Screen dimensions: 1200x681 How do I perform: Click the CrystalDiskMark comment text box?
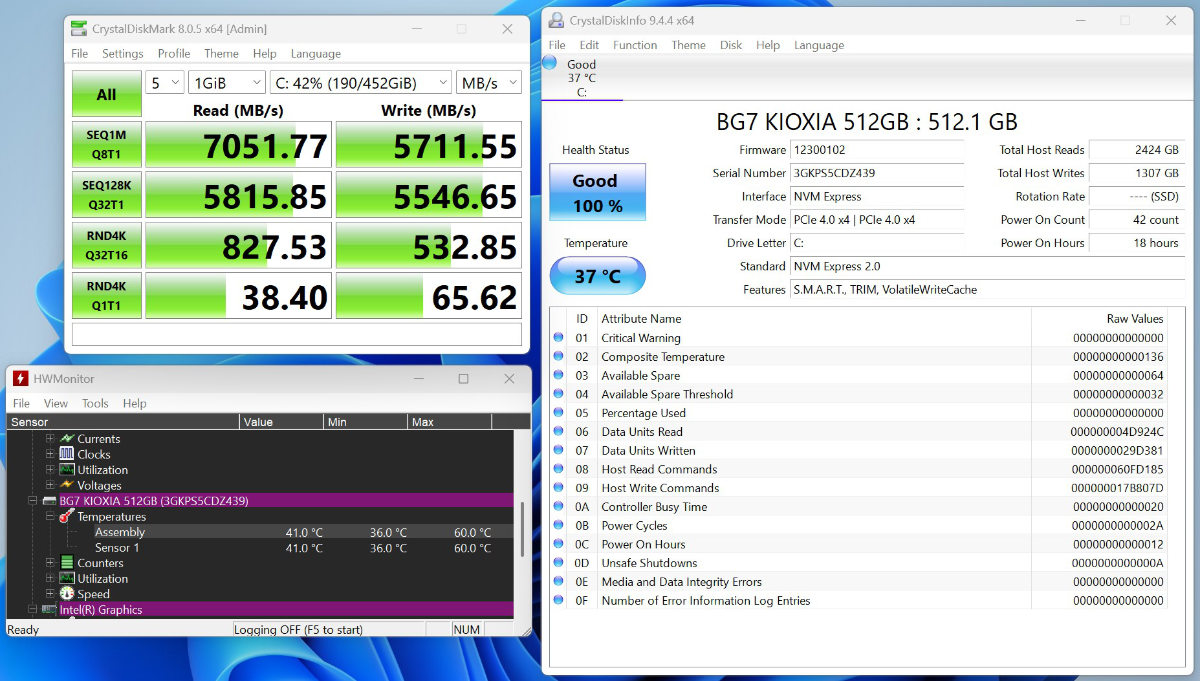point(297,334)
